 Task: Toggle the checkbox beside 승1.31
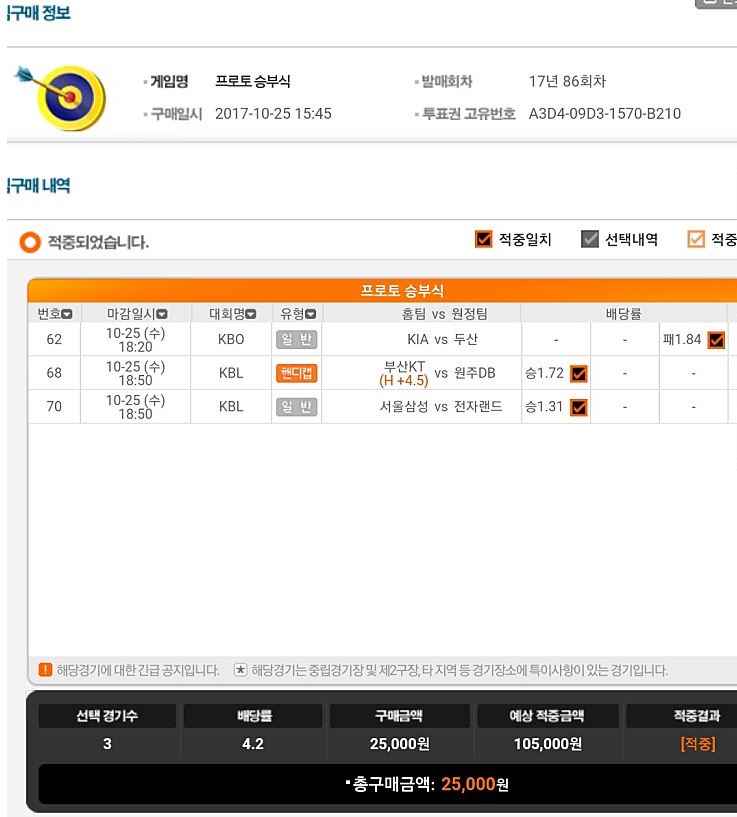tap(579, 407)
